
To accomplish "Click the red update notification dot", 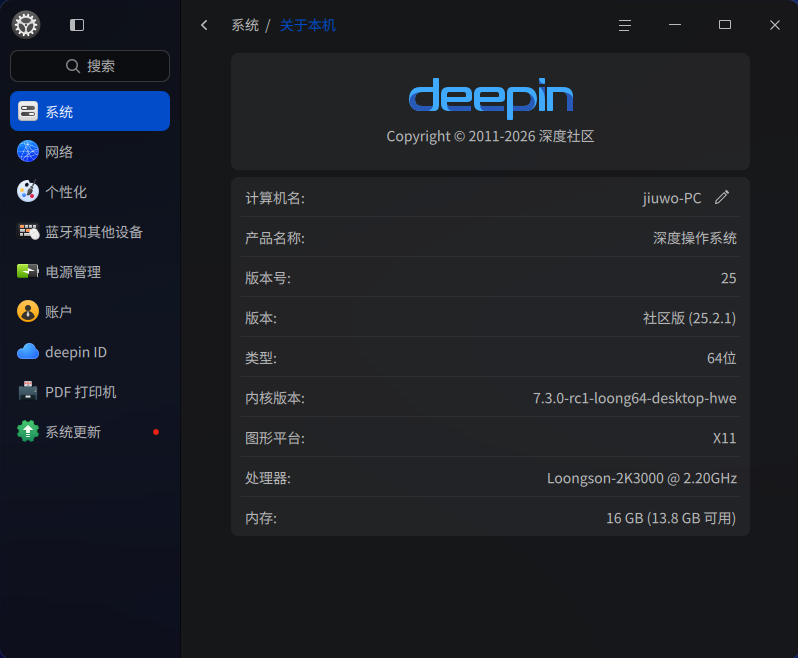I will coord(156,432).
